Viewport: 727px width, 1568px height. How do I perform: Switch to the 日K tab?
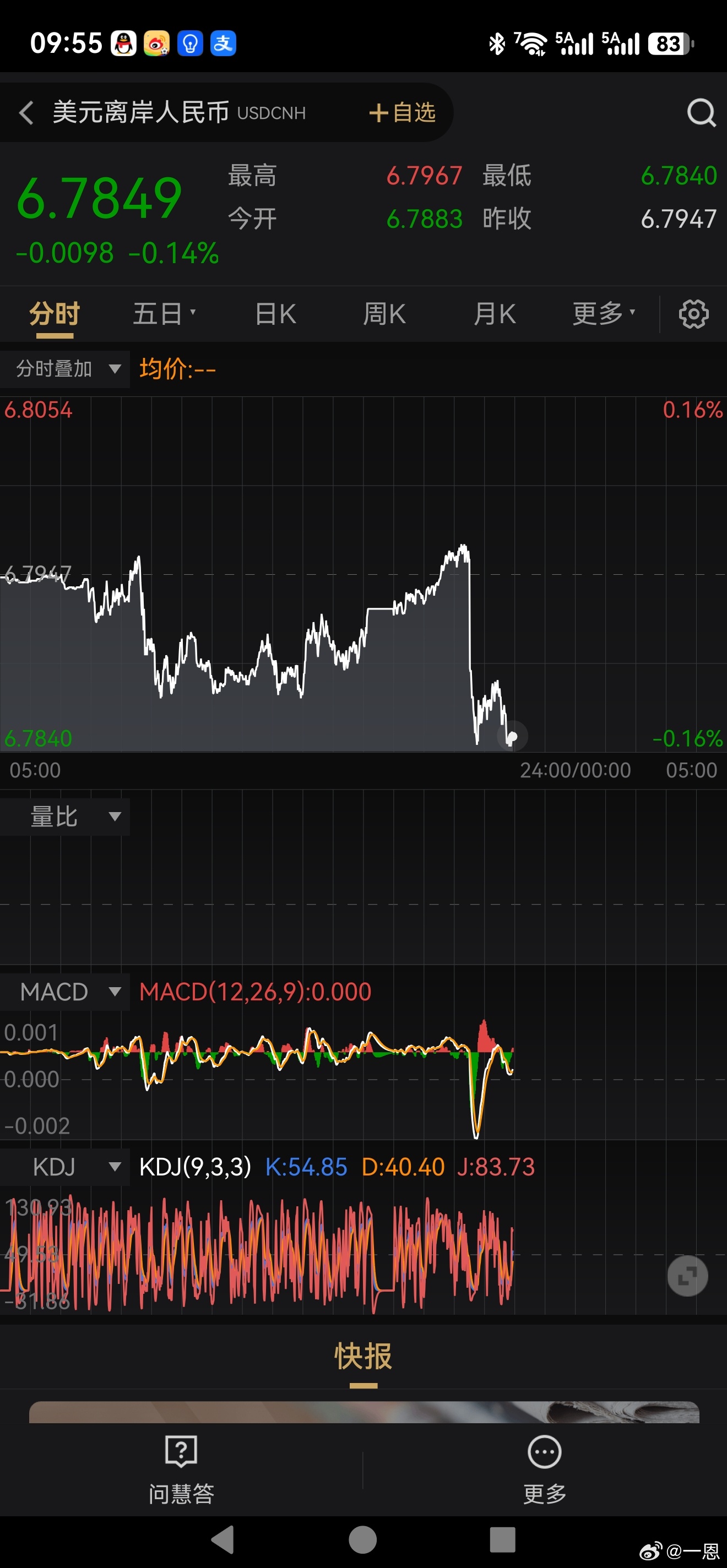click(x=275, y=314)
